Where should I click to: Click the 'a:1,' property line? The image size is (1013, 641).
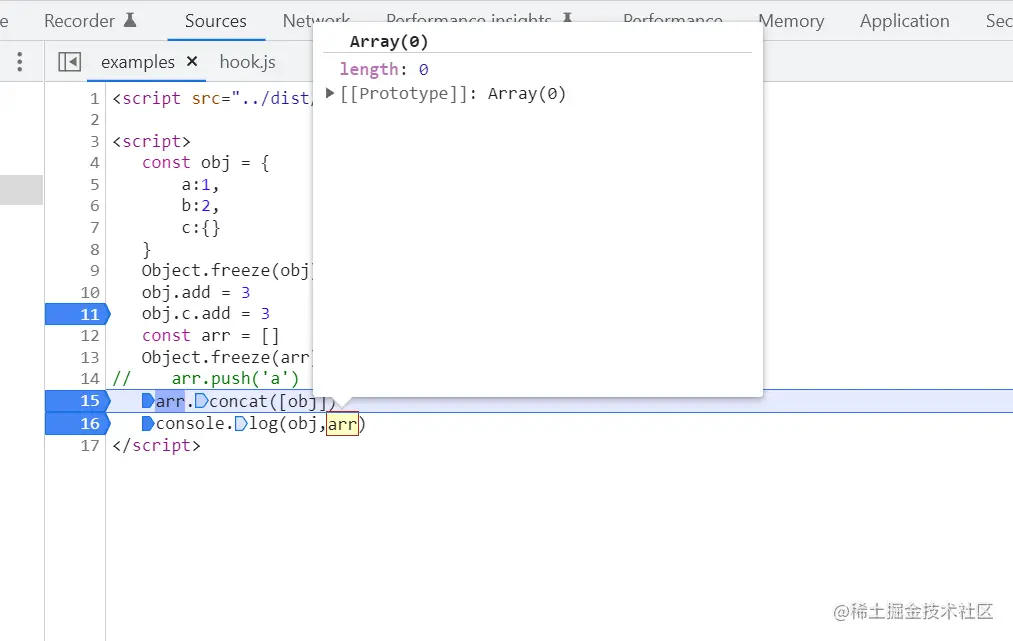pyautogui.click(x=200, y=185)
